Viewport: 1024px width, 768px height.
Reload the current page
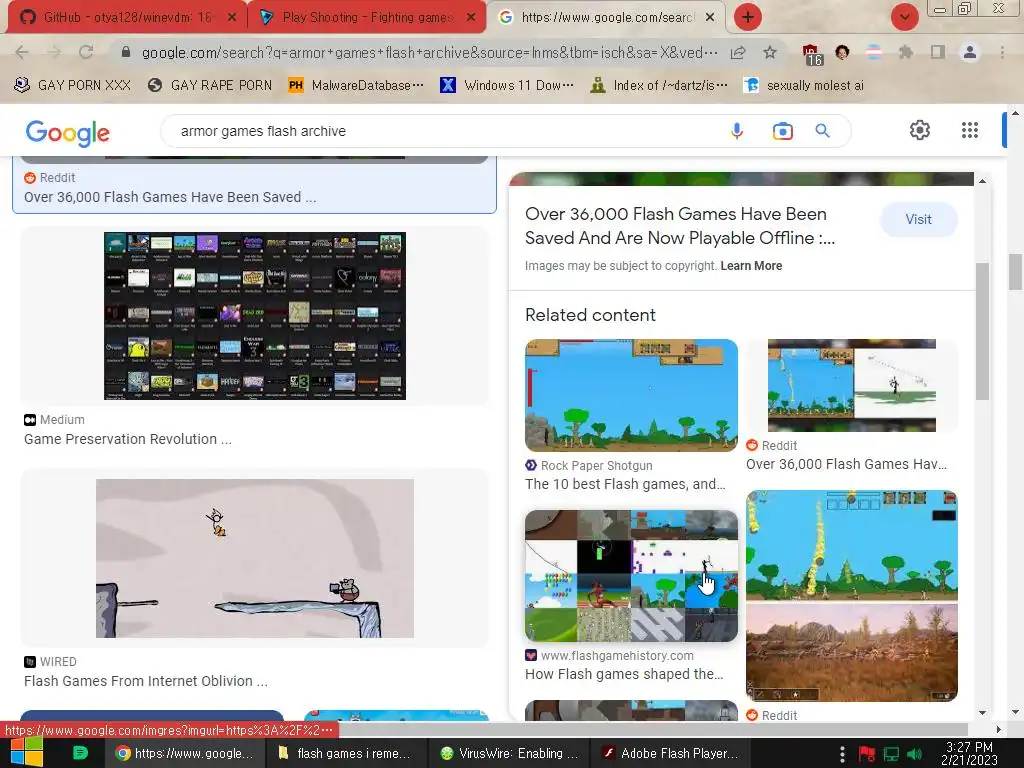tap(86, 52)
